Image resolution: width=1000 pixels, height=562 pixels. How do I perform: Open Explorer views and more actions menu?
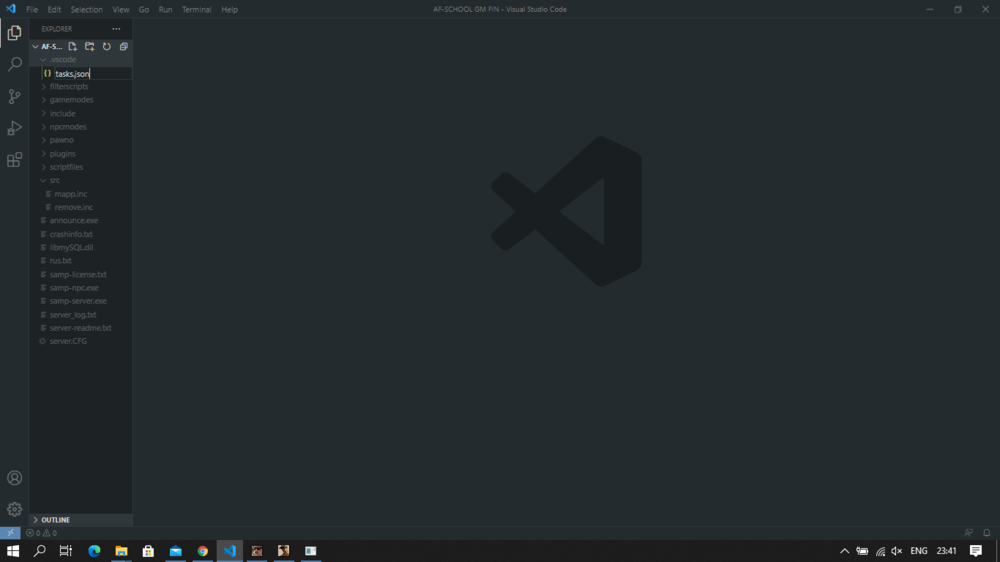(116, 29)
